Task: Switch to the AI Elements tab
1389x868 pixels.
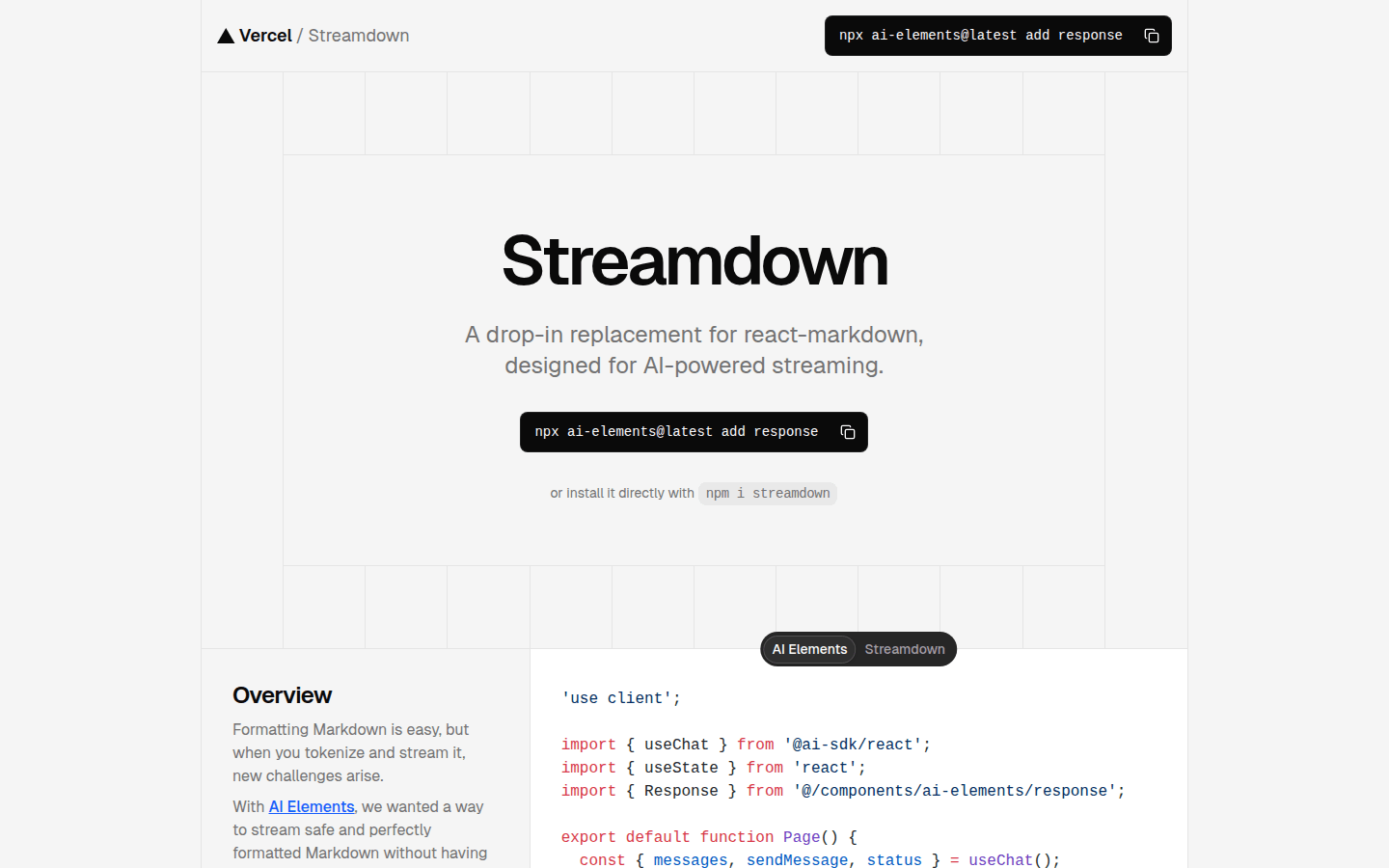Action: 809,649
